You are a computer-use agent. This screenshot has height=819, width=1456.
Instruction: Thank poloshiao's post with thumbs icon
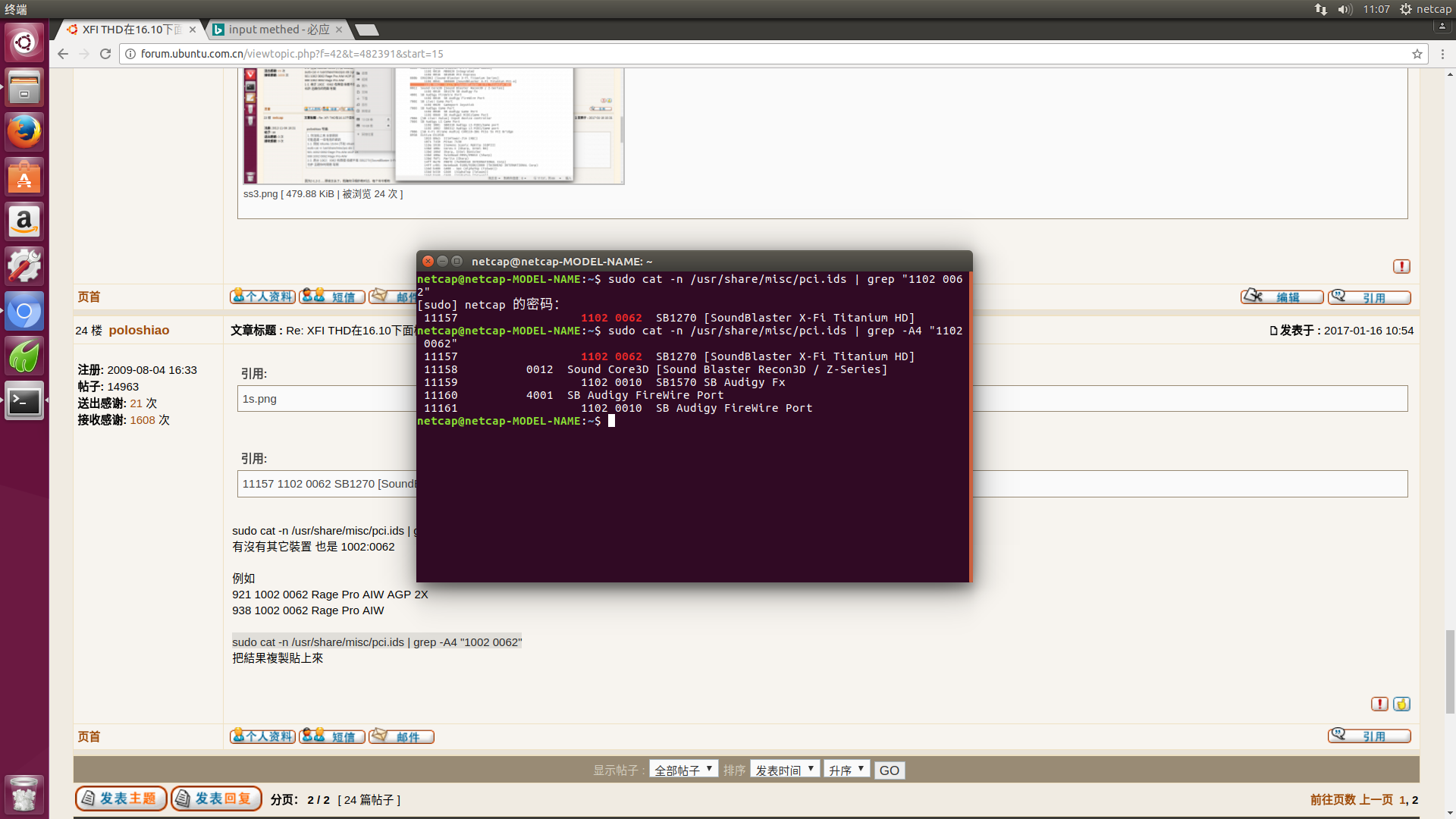click(x=1401, y=704)
